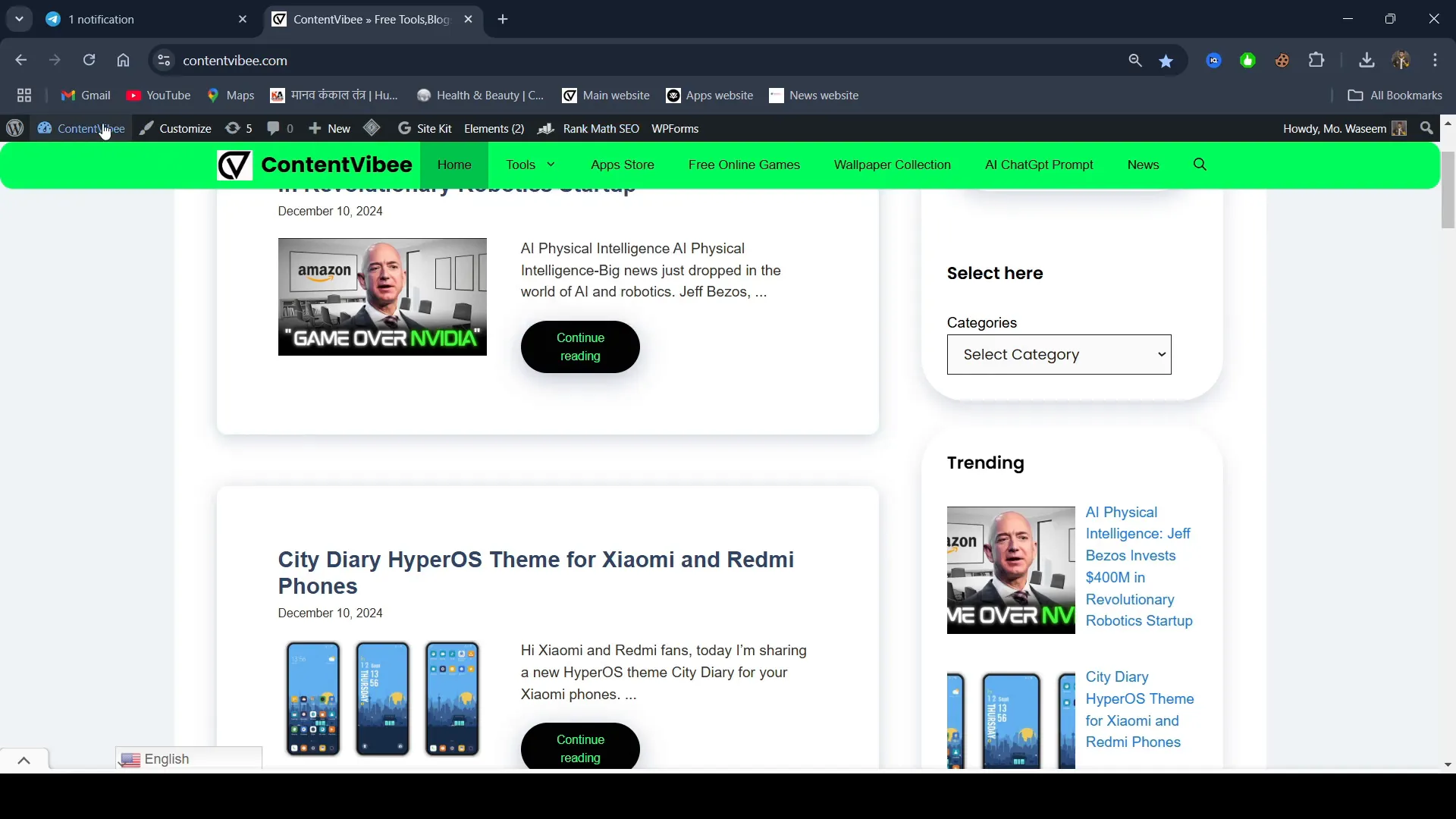Open the Extensions puzzle menu

click(x=1317, y=61)
